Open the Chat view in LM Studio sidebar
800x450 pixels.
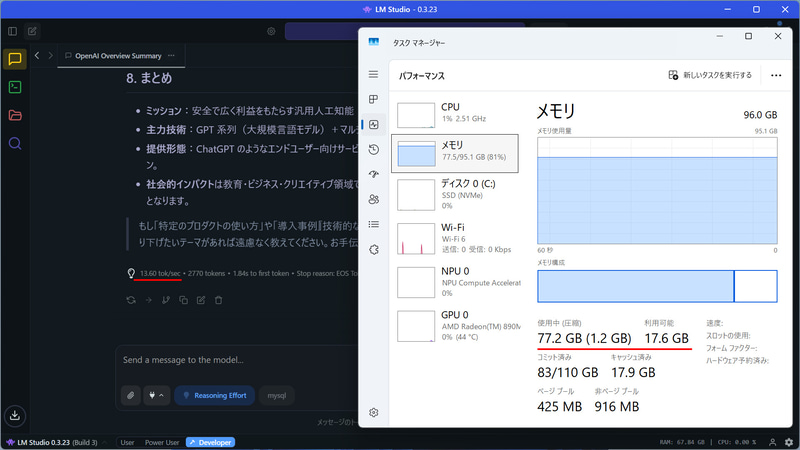[x=15, y=59]
